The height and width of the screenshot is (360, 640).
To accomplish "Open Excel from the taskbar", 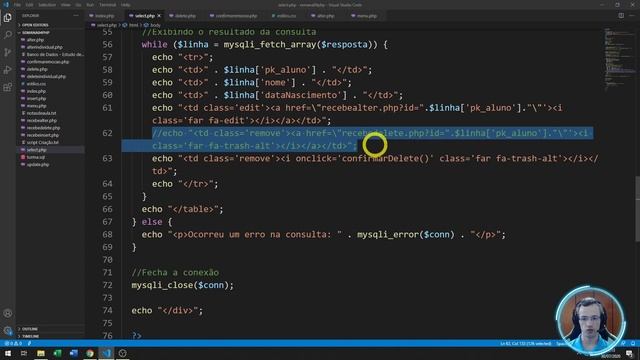I will 57,353.
